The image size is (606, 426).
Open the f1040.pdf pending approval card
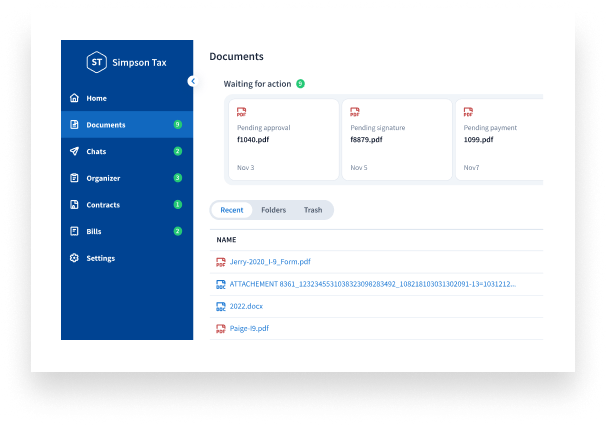284,140
